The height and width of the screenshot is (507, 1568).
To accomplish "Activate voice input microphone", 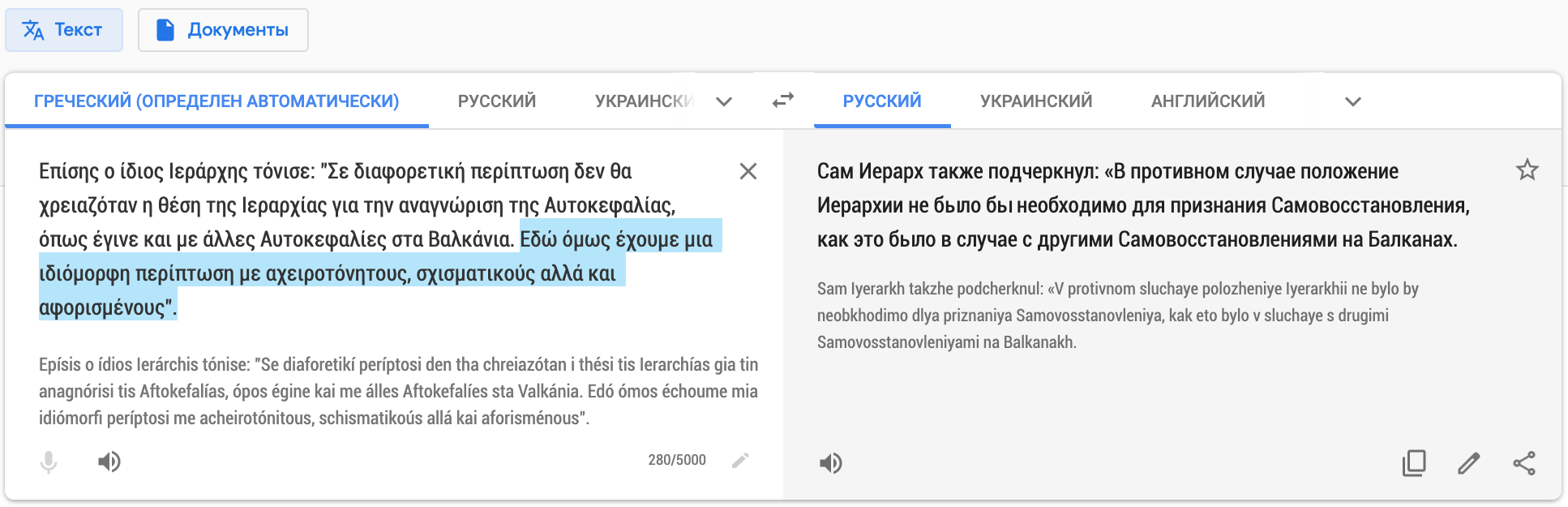I will click(x=49, y=462).
